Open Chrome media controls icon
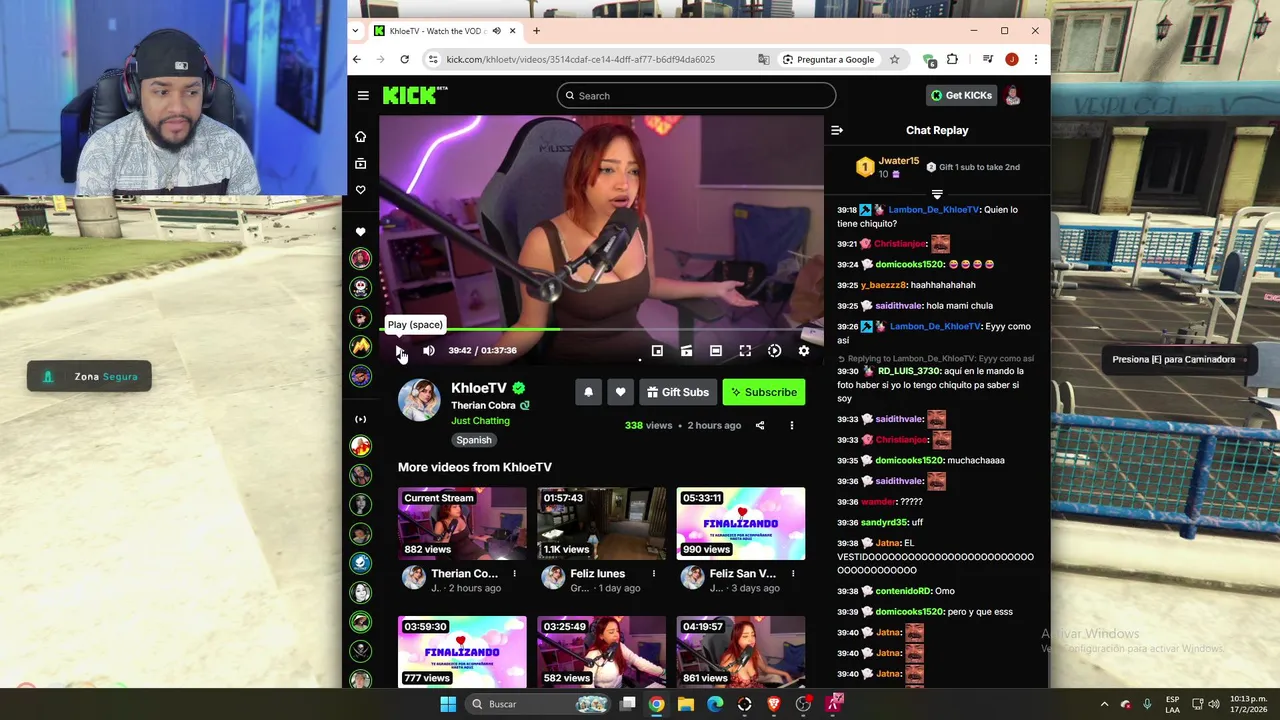Screen dimensions: 1280x720 point(988,60)
